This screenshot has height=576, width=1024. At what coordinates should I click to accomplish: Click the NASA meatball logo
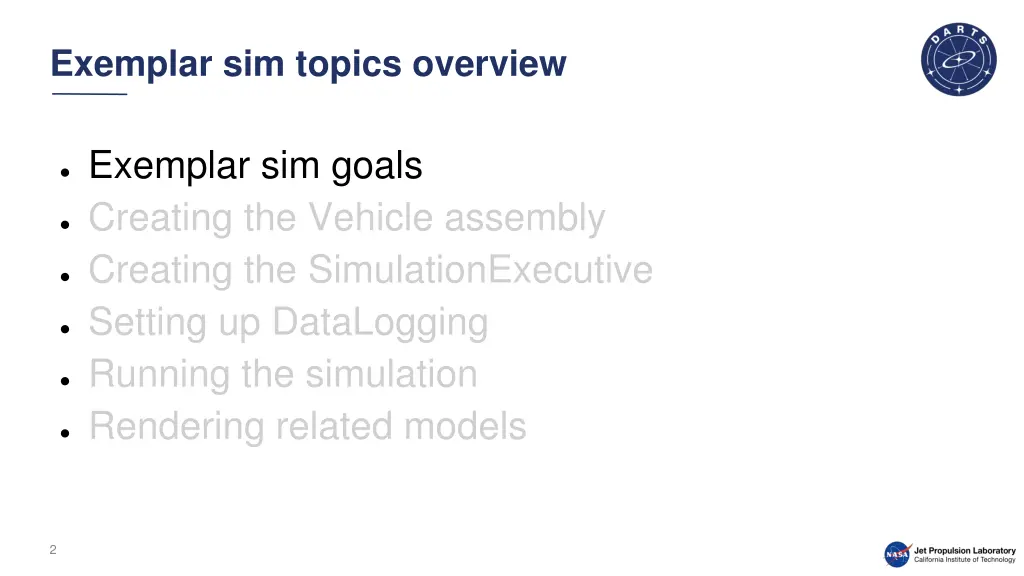897,554
